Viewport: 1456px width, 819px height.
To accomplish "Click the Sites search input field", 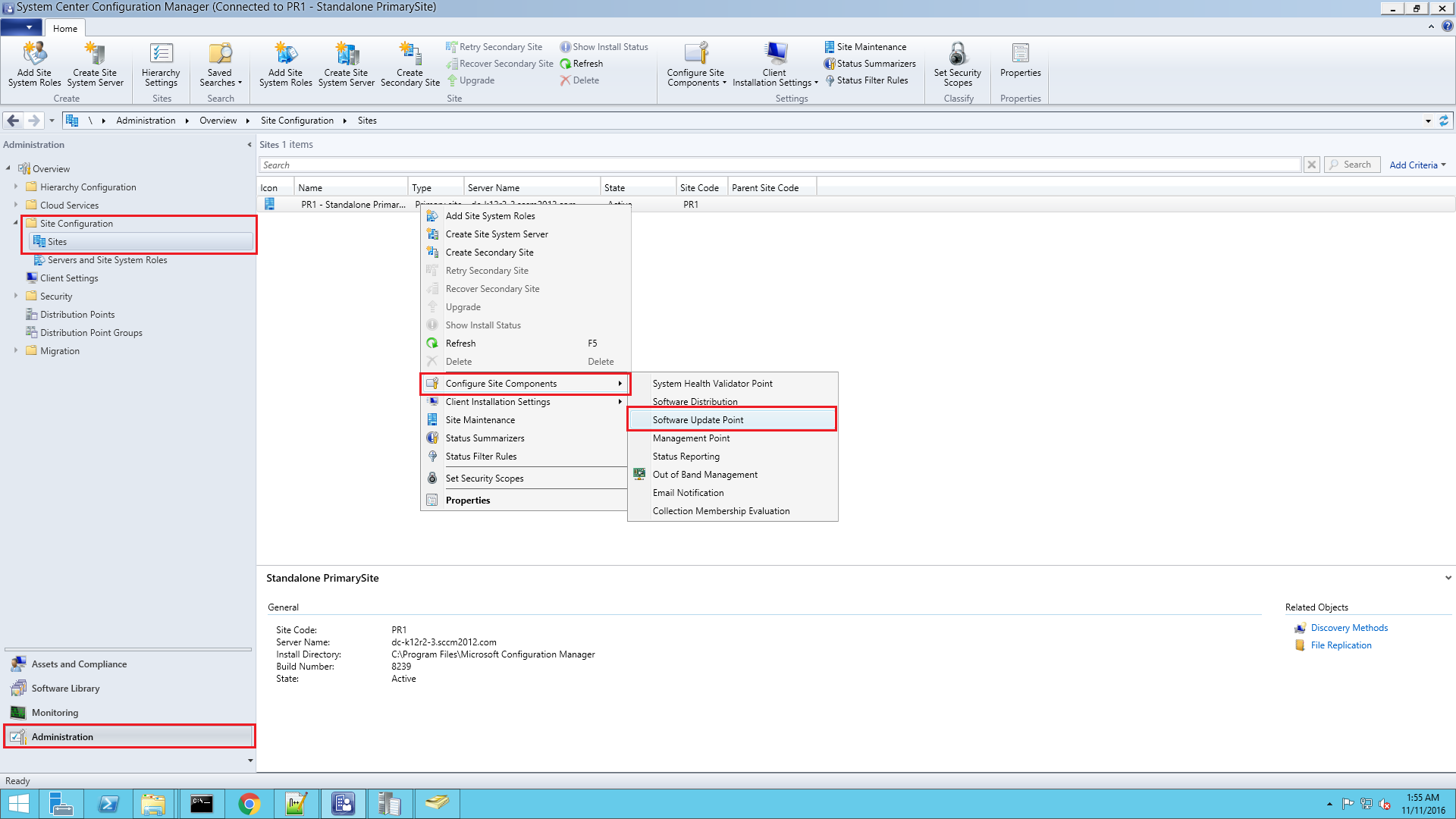I will click(x=780, y=165).
